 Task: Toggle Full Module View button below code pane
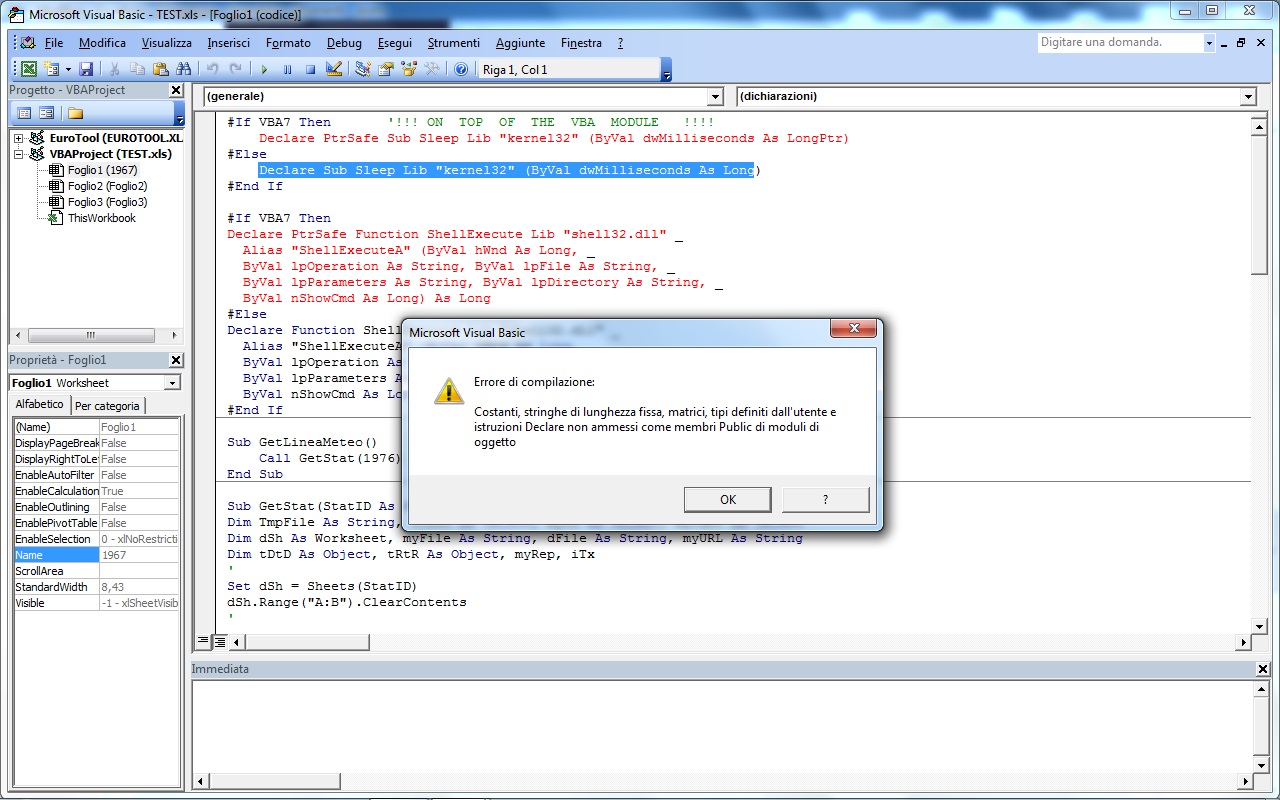pyautogui.click(x=219, y=642)
